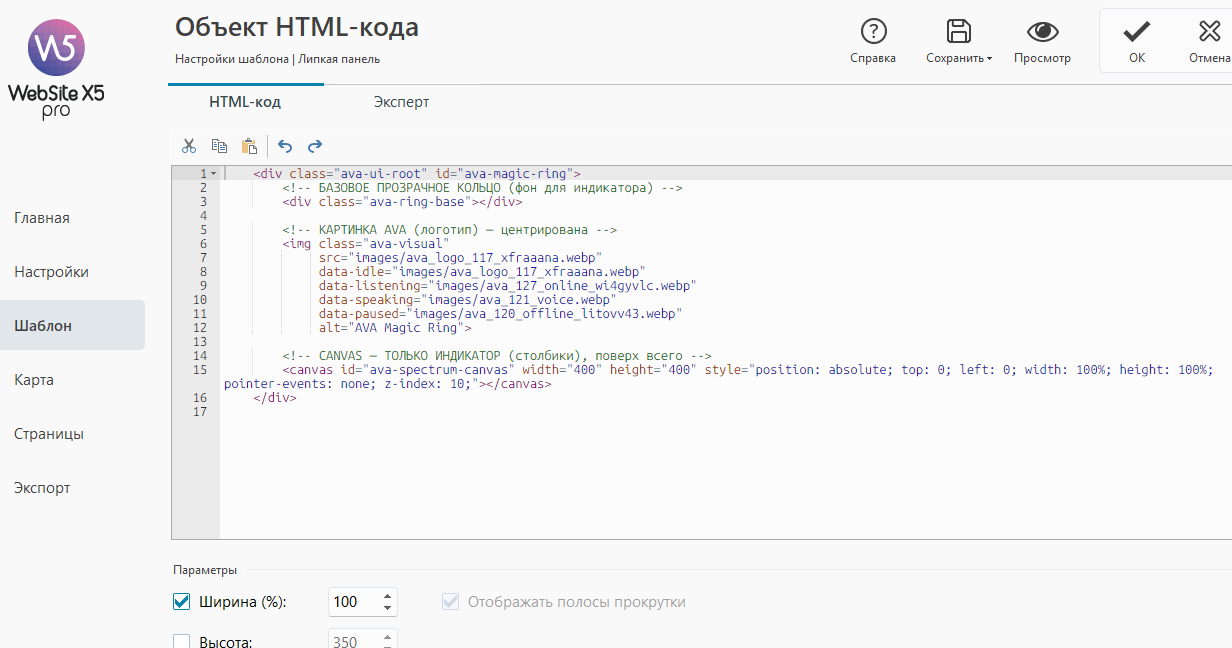
Task: Click the Сохранить floppy disk icon
Action: pos(958,32)
